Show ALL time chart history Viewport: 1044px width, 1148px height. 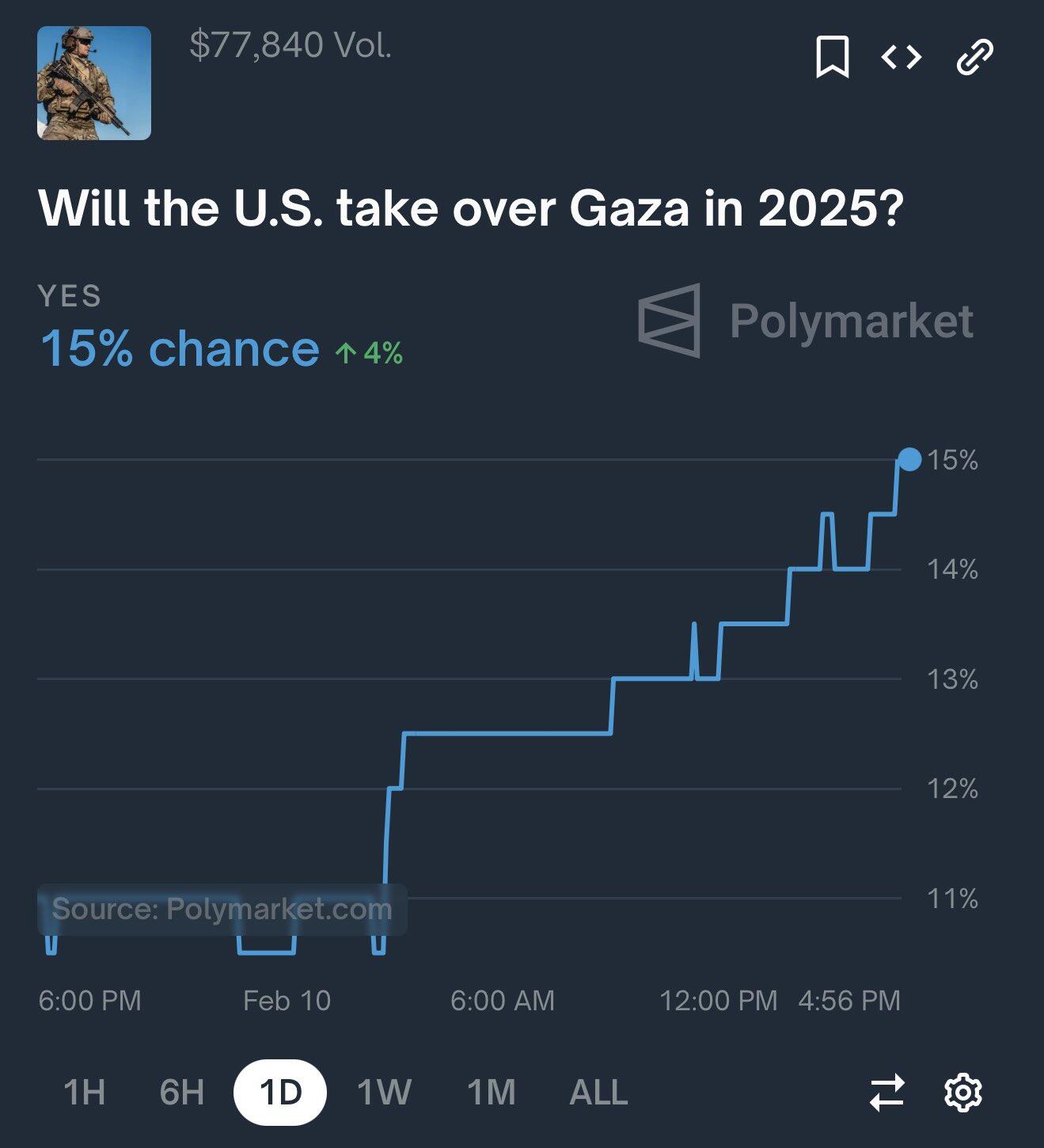[598, 1093]
